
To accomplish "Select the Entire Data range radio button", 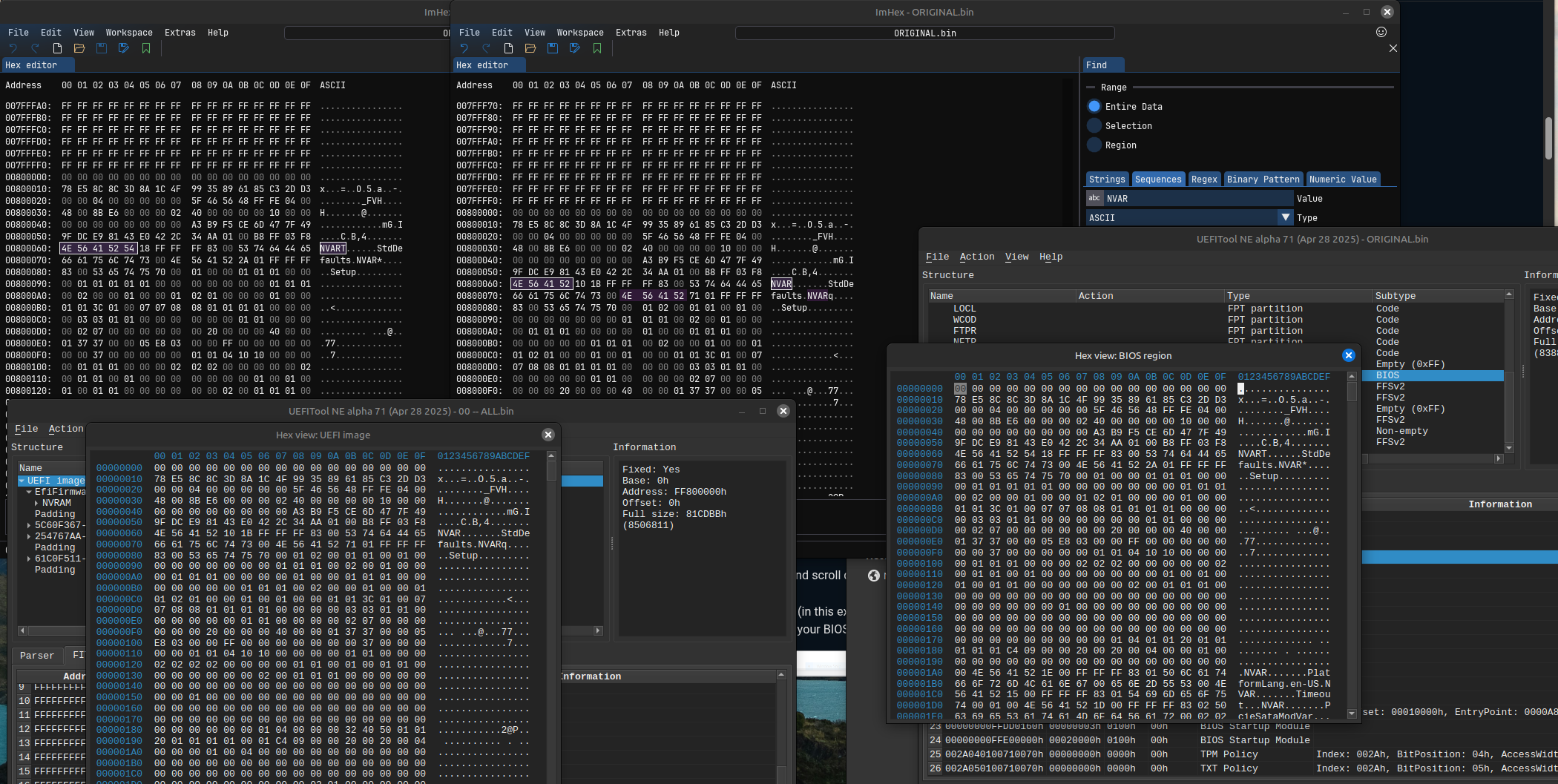I will pos(1094,107).
